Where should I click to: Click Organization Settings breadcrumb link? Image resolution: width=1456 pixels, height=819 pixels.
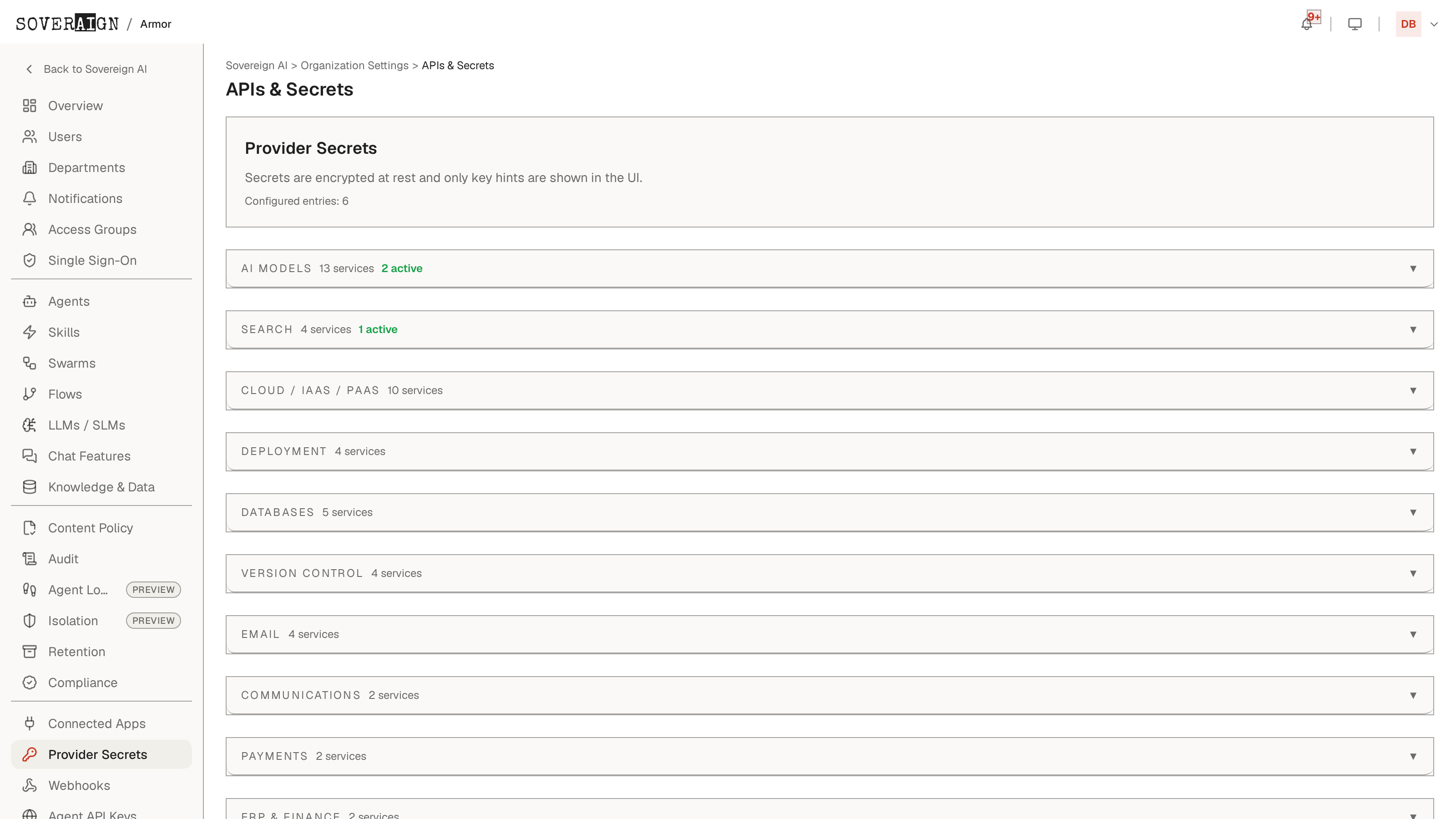point(354,66)
